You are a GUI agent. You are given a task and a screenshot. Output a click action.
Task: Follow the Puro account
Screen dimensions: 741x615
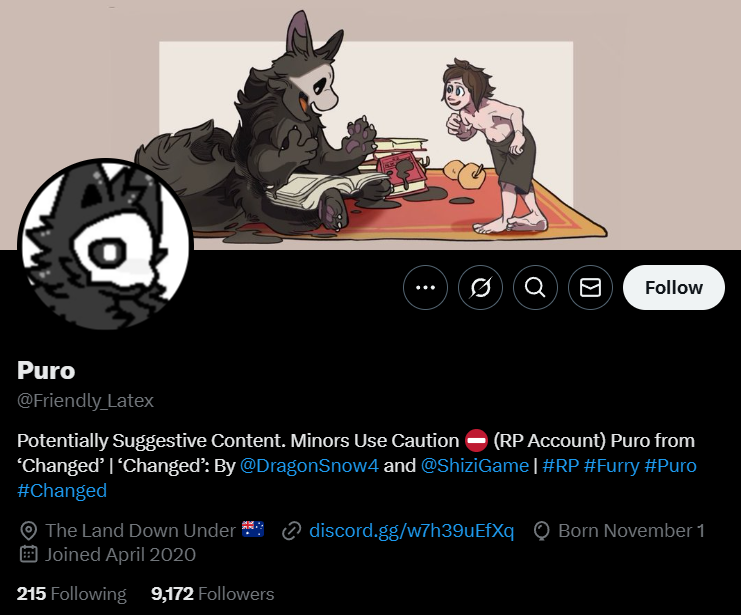tap(673, 287)
